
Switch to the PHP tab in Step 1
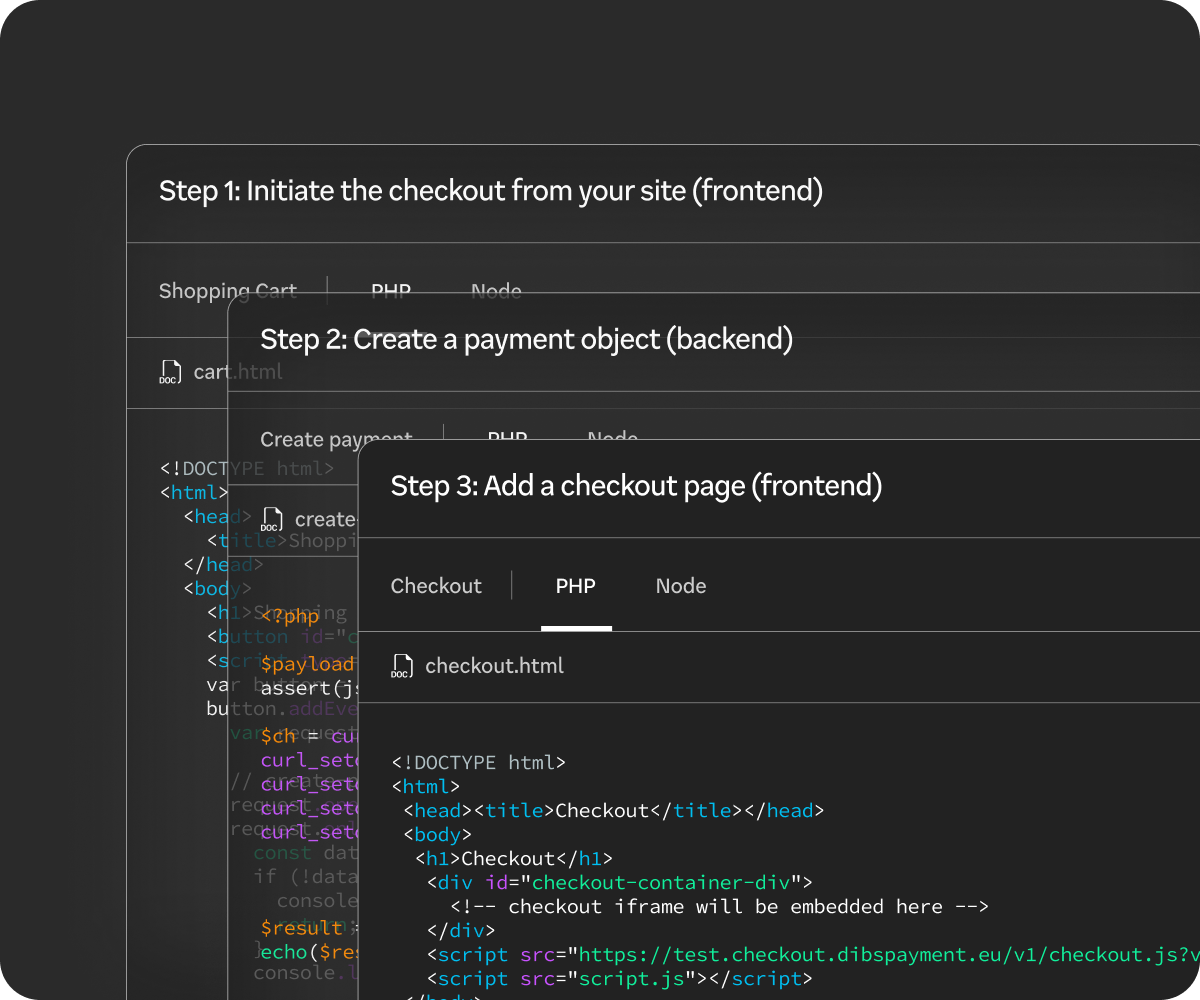[390, 287]
